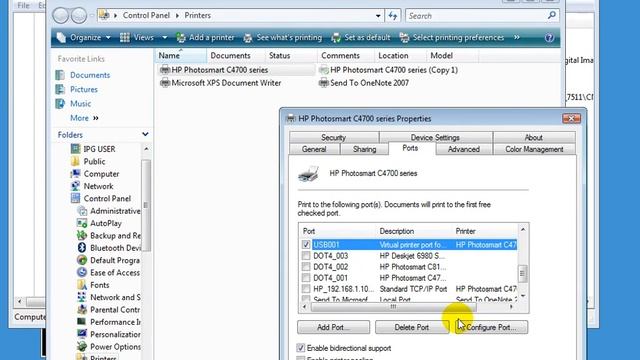
Task: Check the DOT4_002 port checkbox
Action: [x=306, y=267]
